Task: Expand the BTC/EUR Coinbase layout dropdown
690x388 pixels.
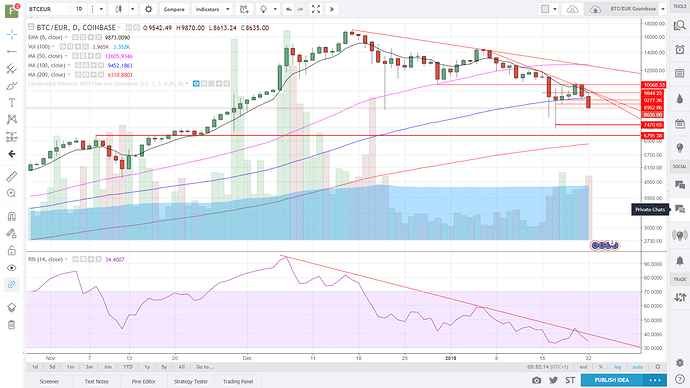Action: point(663,9)
